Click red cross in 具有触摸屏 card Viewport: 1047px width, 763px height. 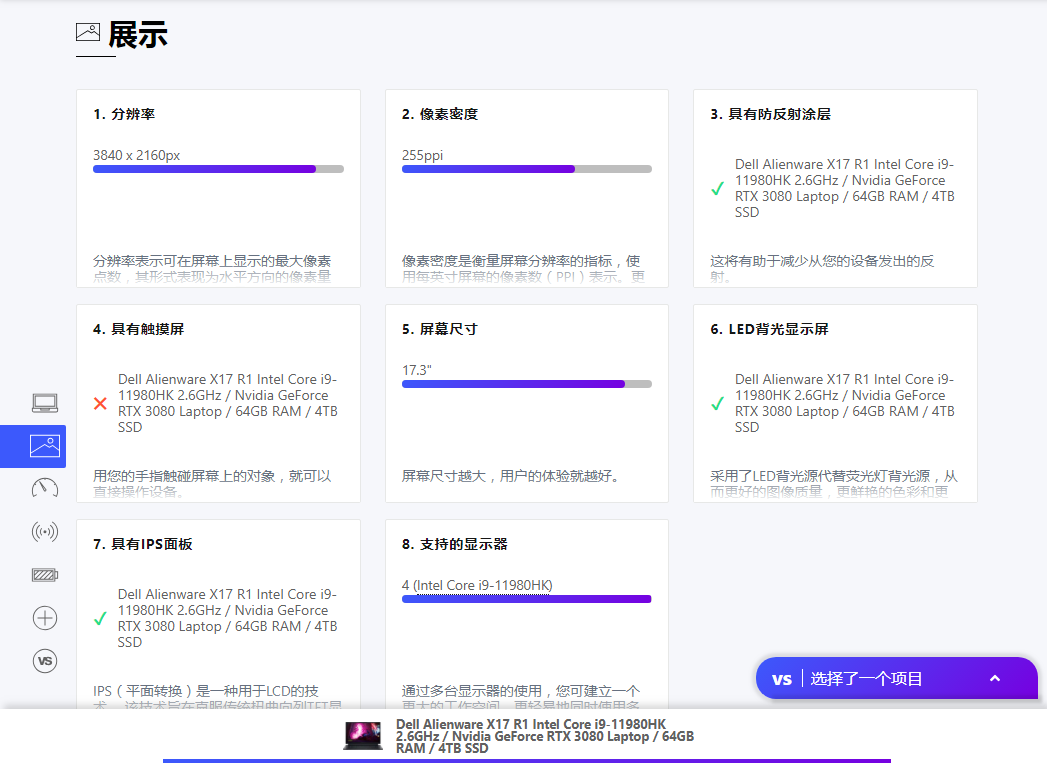tap(100, 403)
